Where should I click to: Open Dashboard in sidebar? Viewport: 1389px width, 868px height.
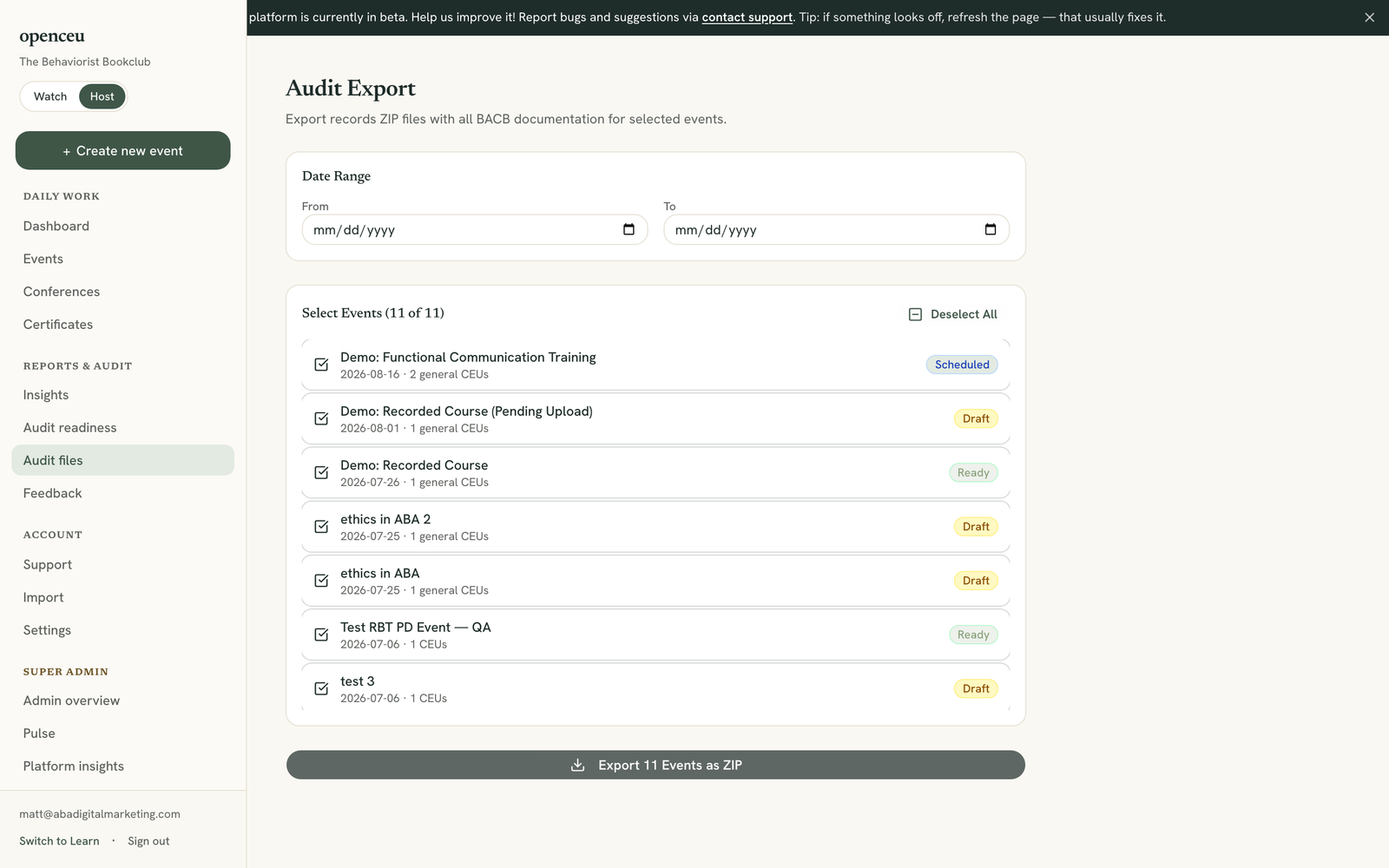pos(123,226)
